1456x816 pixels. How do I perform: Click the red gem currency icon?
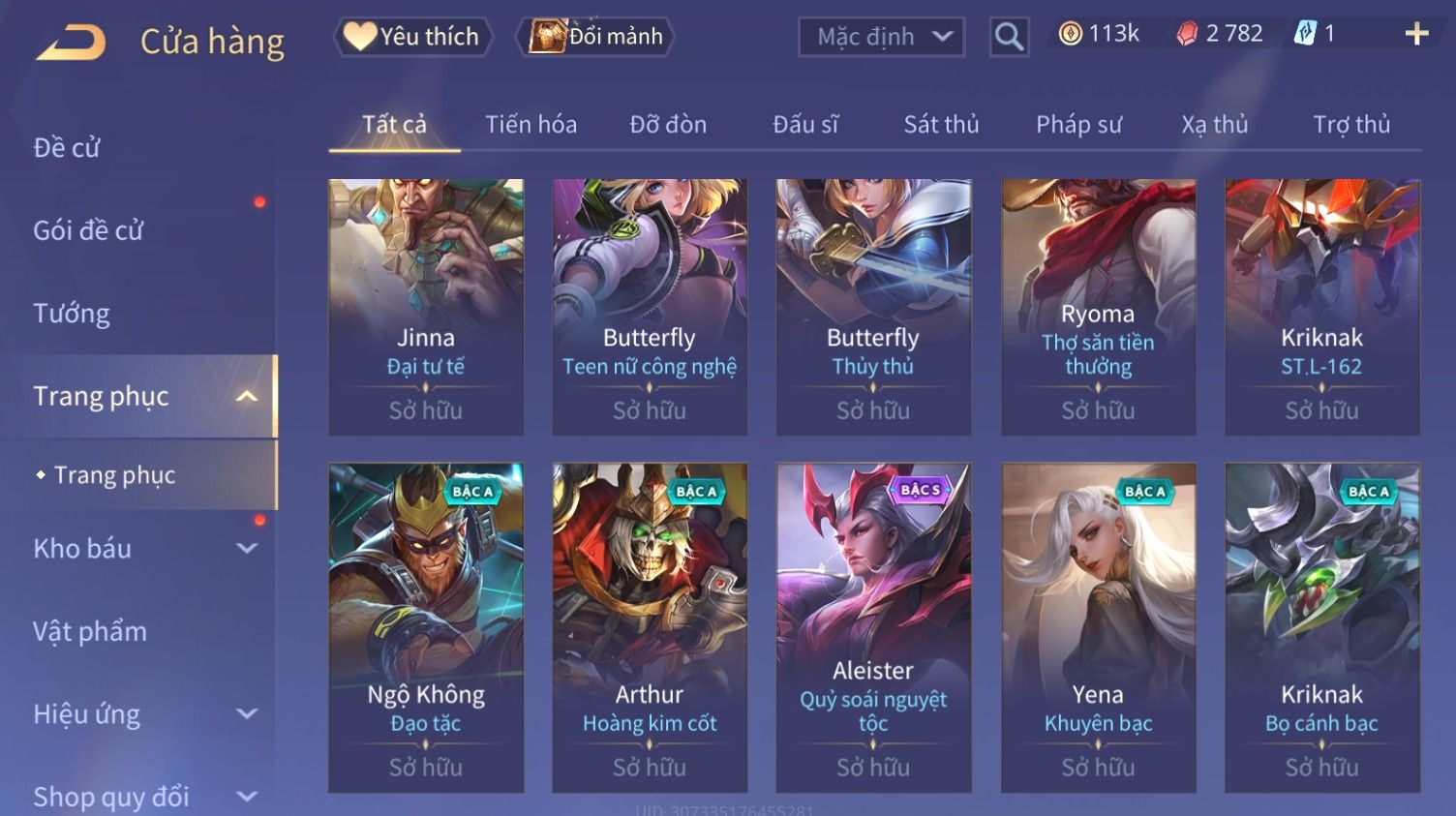point(1187,34)
